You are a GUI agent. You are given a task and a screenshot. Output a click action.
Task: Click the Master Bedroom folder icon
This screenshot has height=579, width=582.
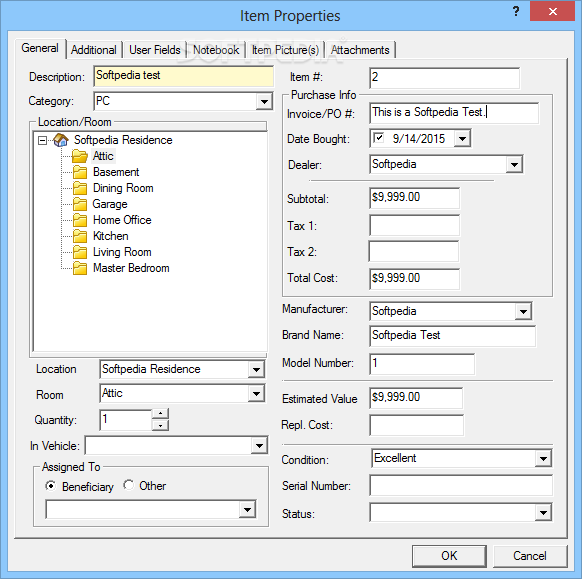80,268
